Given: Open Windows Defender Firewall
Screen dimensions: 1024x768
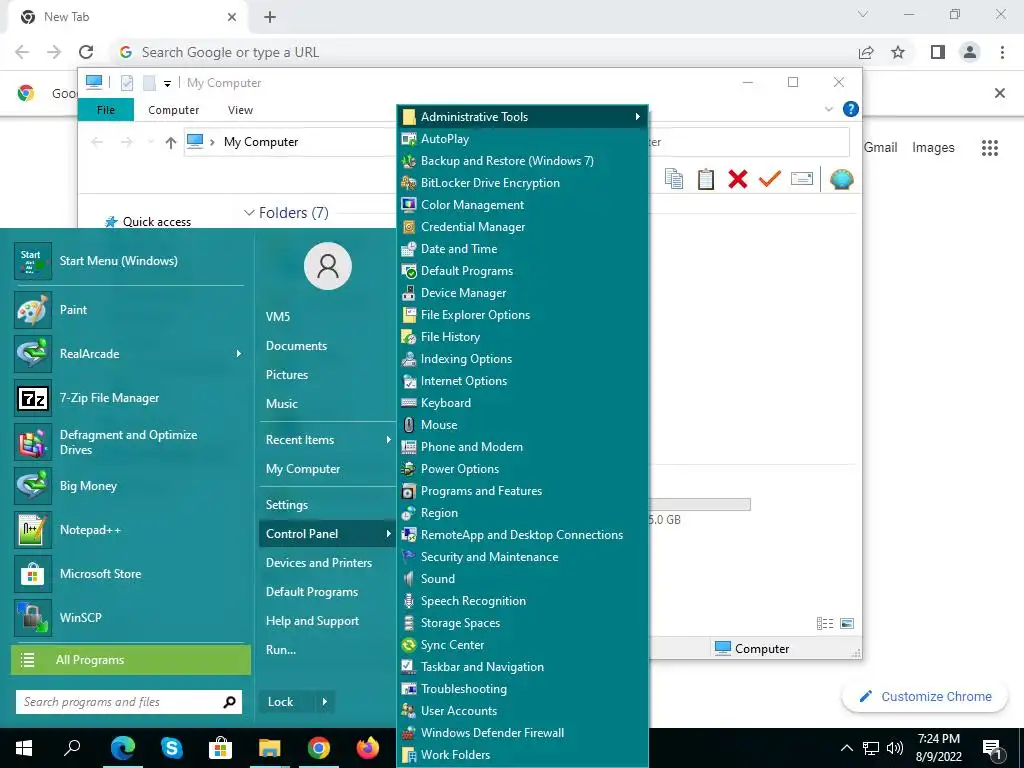Looking at the screenshot, I should [x=522, y=733].
